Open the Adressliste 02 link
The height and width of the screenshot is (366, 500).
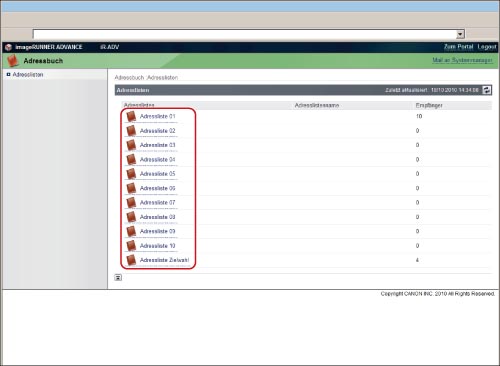click(157, 131)
